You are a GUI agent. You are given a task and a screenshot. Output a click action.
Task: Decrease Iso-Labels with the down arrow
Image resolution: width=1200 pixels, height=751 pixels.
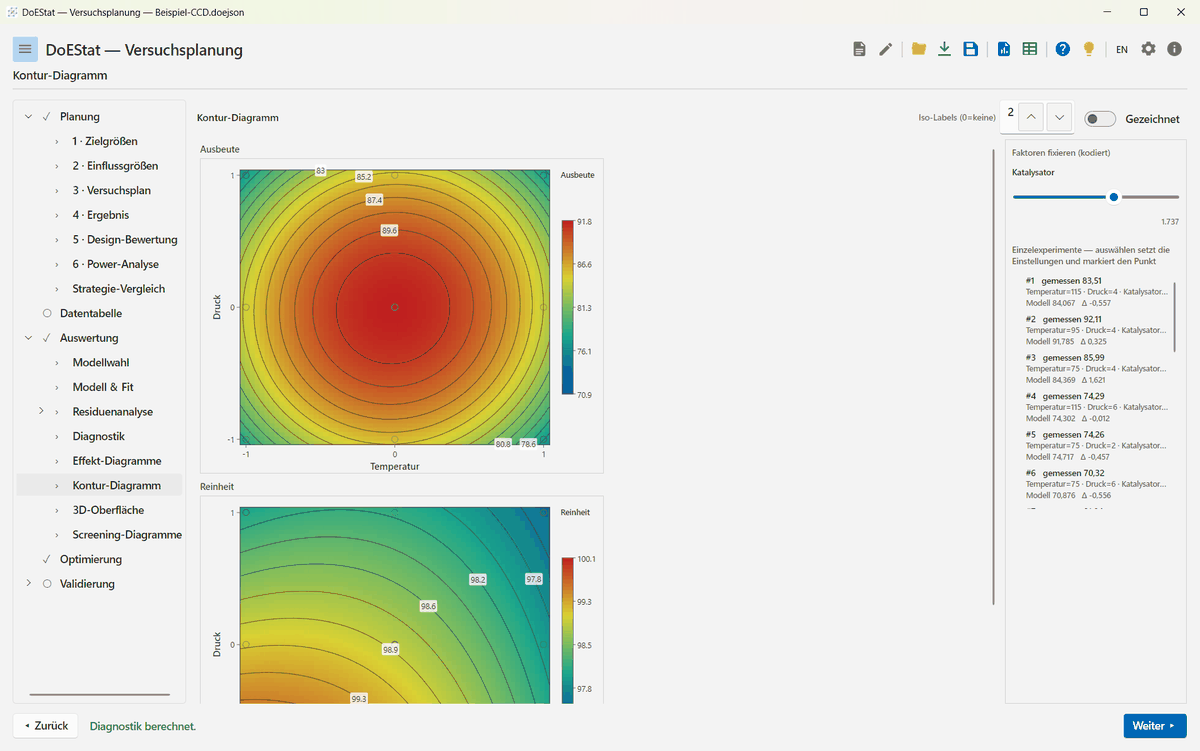(1059, 117)
